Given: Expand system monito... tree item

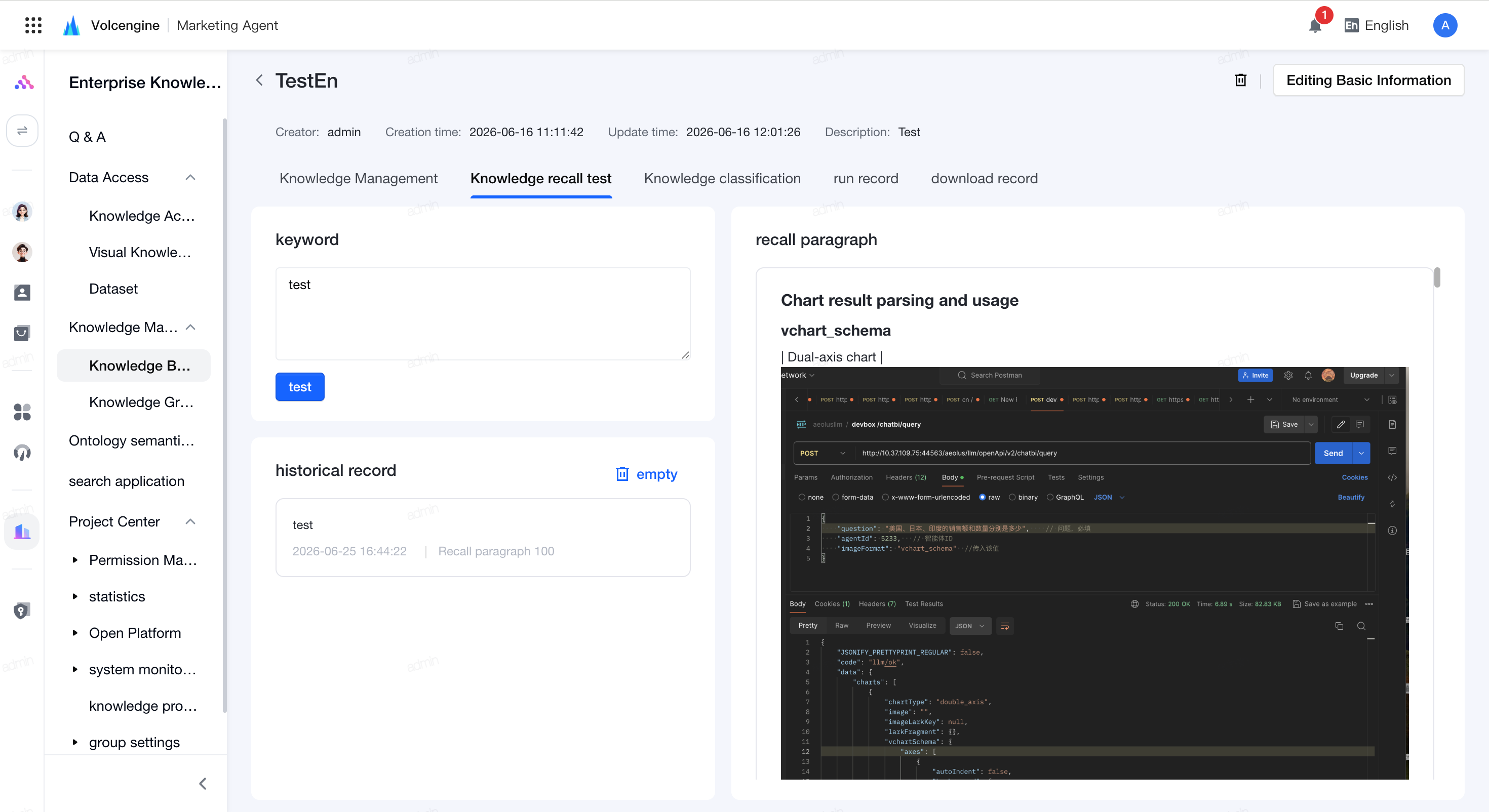Looking at the screenshot, I should click(x=75, y=669).
